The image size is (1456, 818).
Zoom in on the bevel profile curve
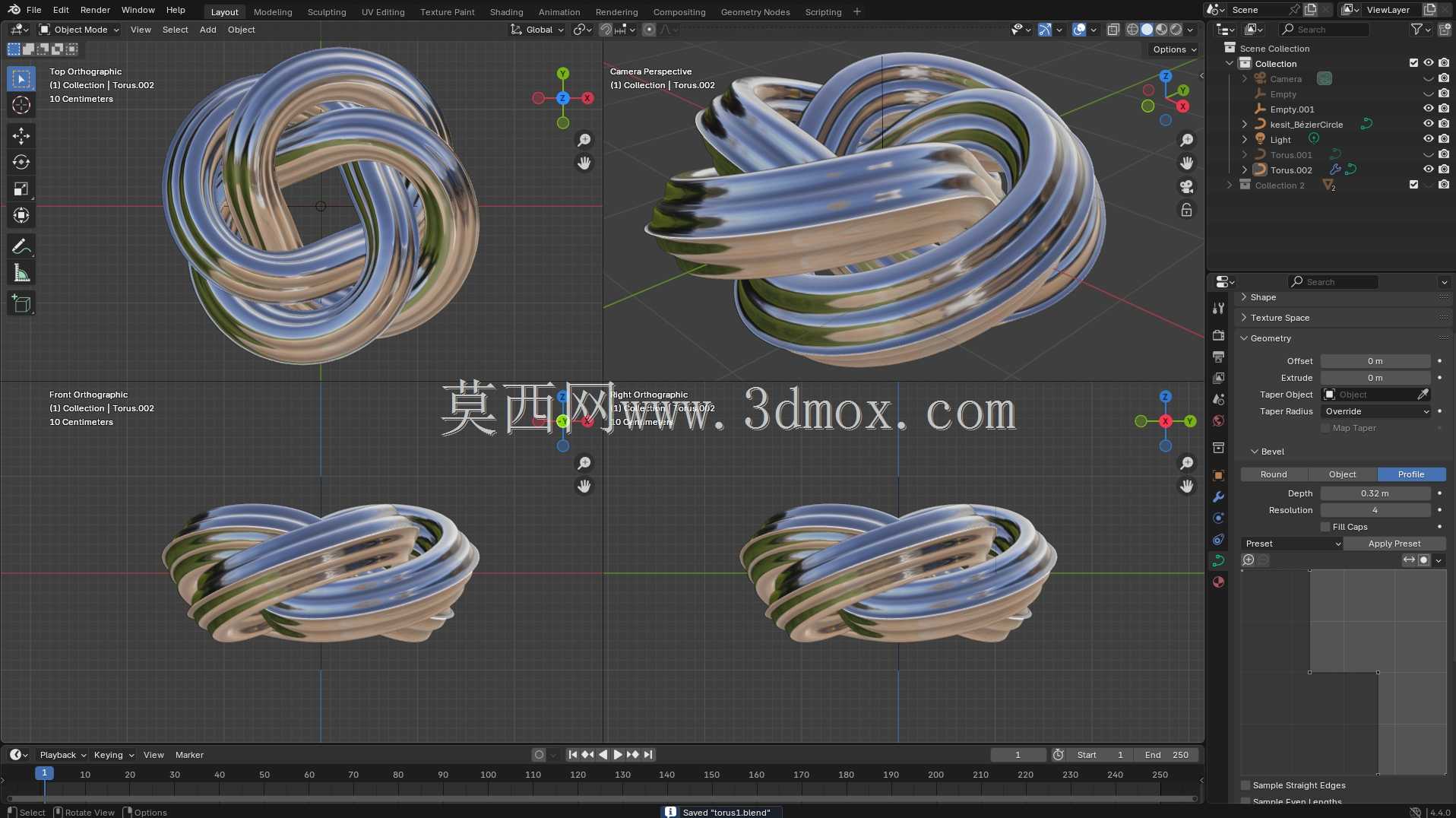[x=1248, y=560]
